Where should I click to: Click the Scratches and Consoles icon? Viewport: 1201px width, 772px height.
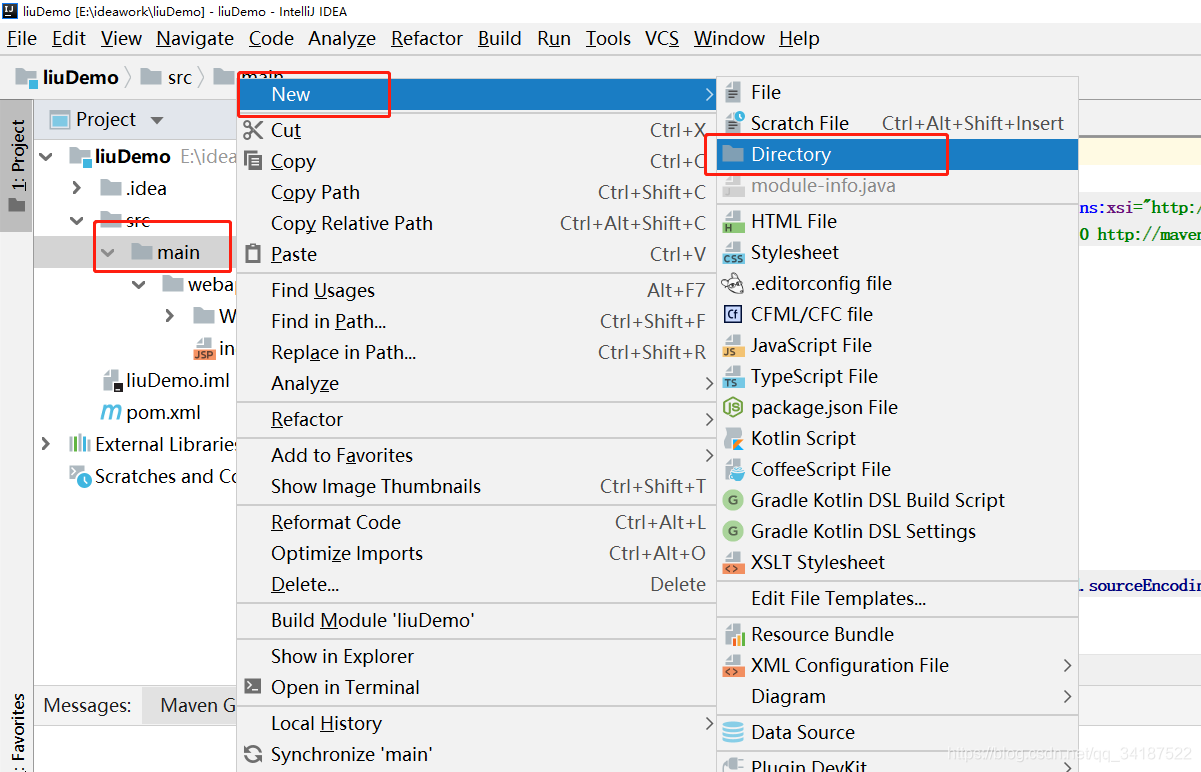tap(80, 476)
